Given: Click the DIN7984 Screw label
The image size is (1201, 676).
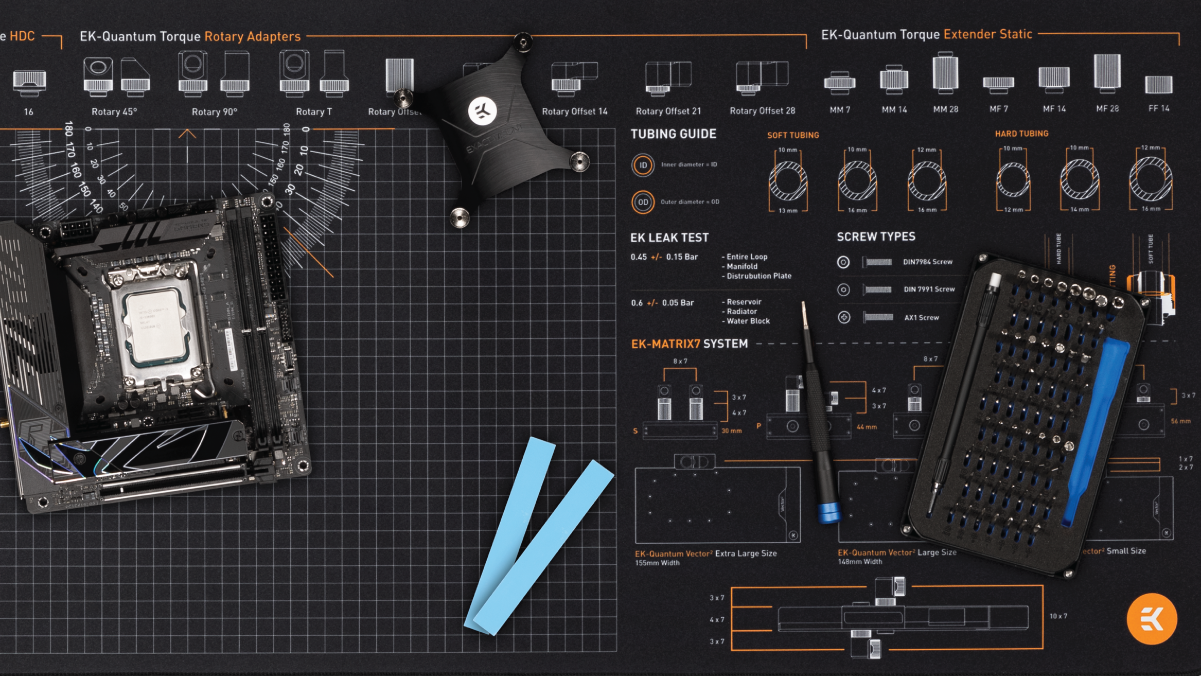Looking at the screenshot, I should pyautogui.click(x=929, y=262).
